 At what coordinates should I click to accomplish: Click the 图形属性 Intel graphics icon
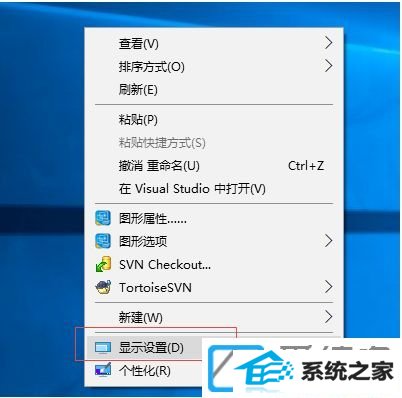pyautogui.click(x=103, y=218)
